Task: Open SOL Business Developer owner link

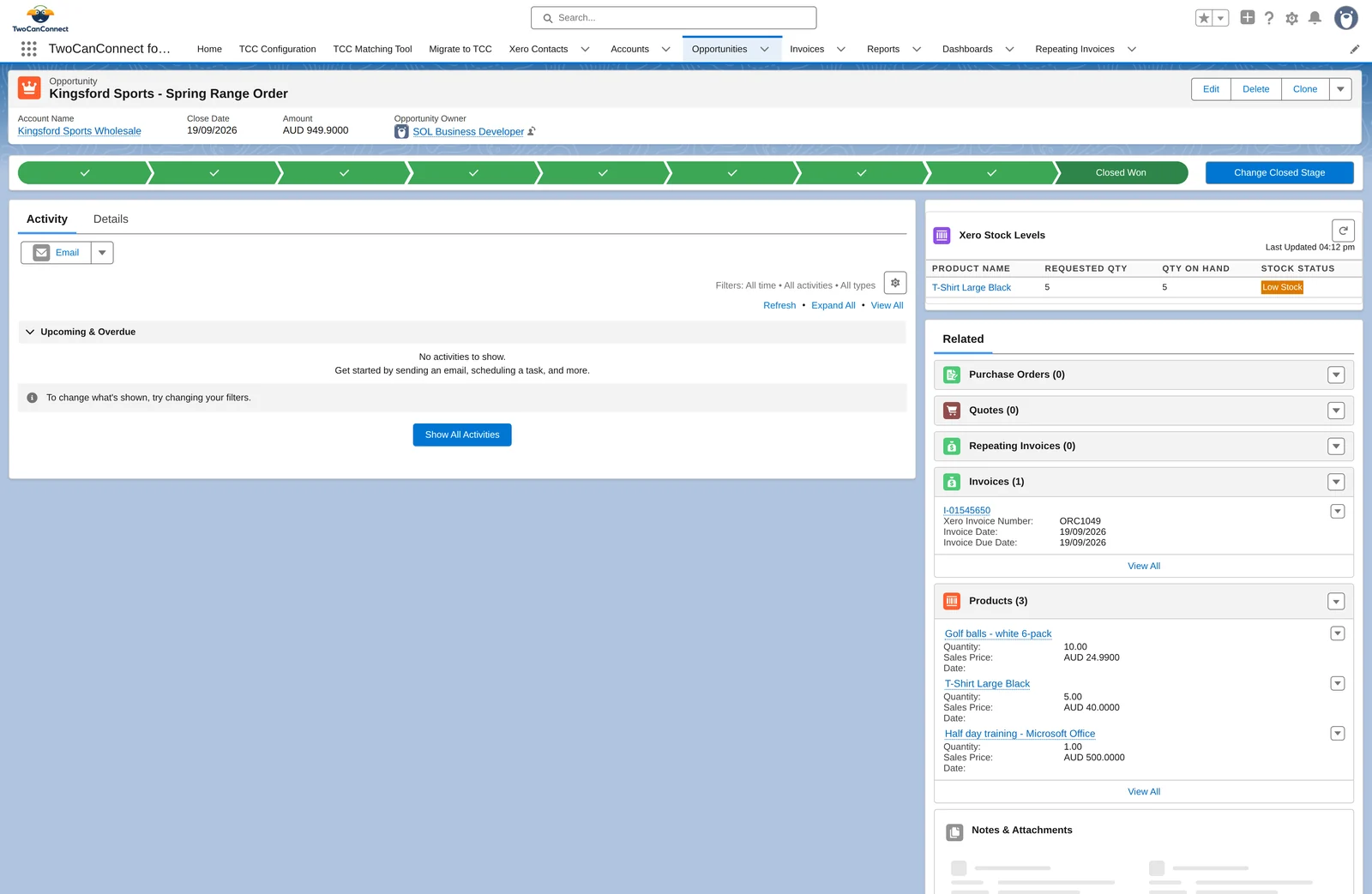Action: click(x=468, y=131)
